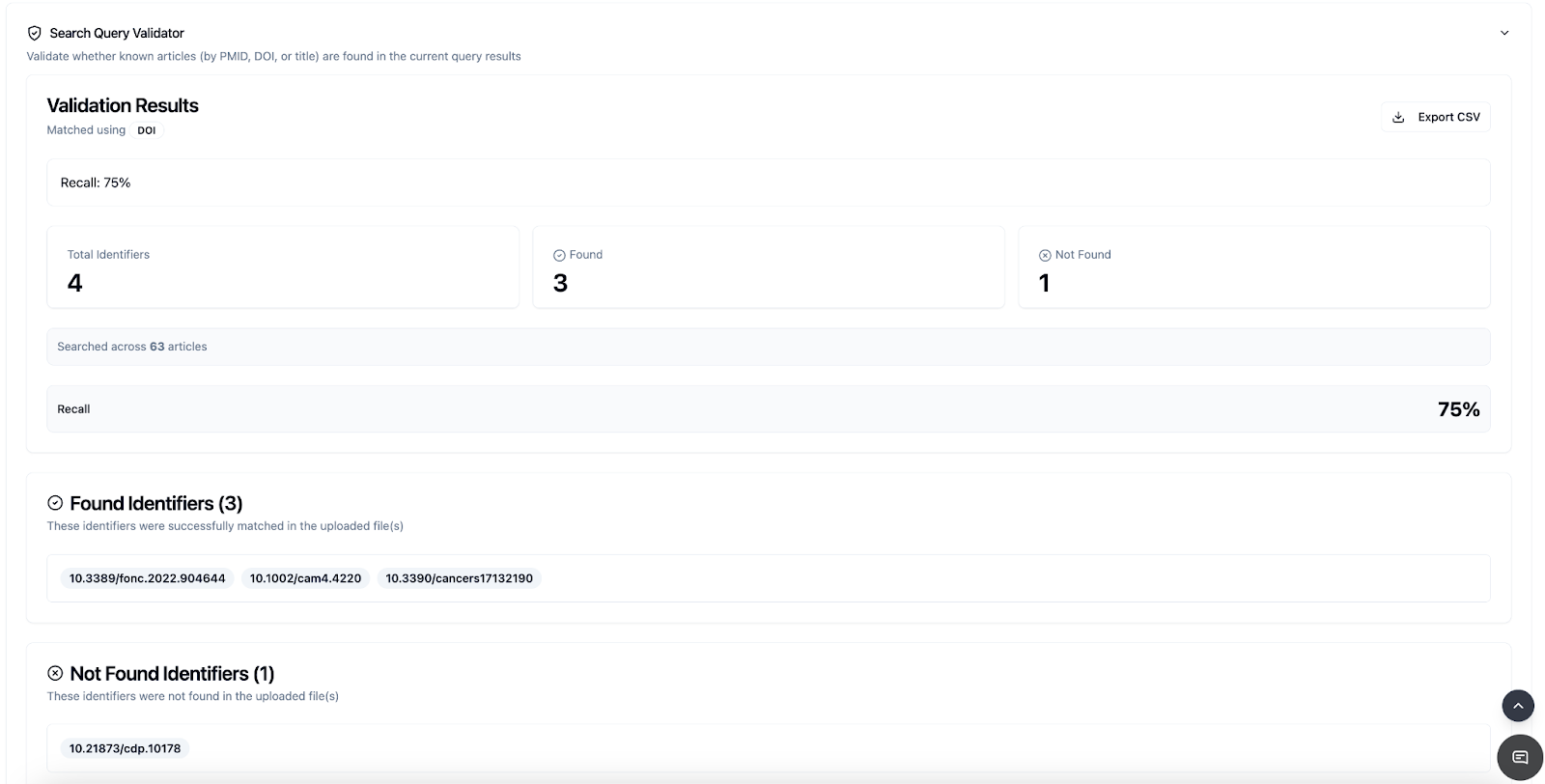Select DOI chip 10.3389/fonc.2022.904644
This screenshot has width=1545, height=784.
147,578
